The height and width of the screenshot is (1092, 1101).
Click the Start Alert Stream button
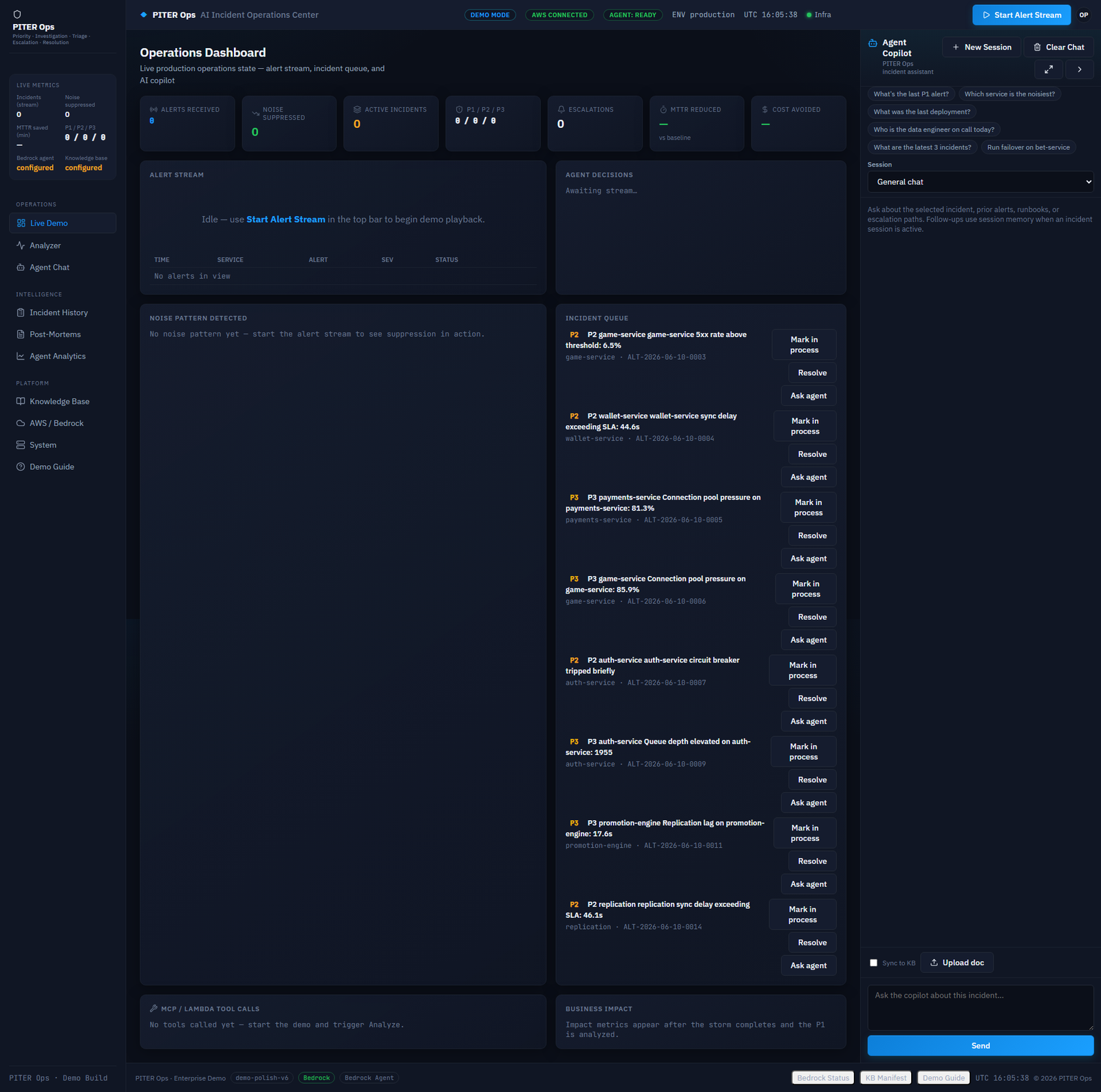[1021, 14]
